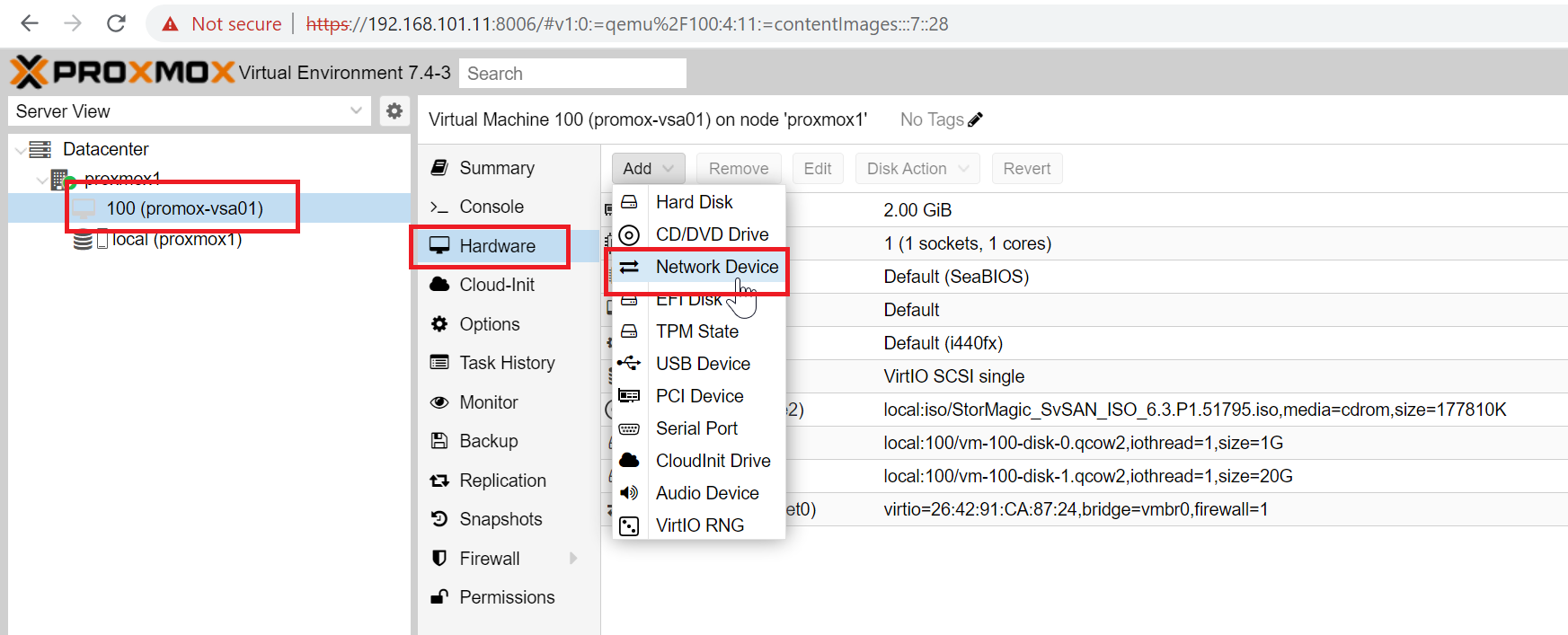Select Serial Port menu entry

click(x=699, y=428)
